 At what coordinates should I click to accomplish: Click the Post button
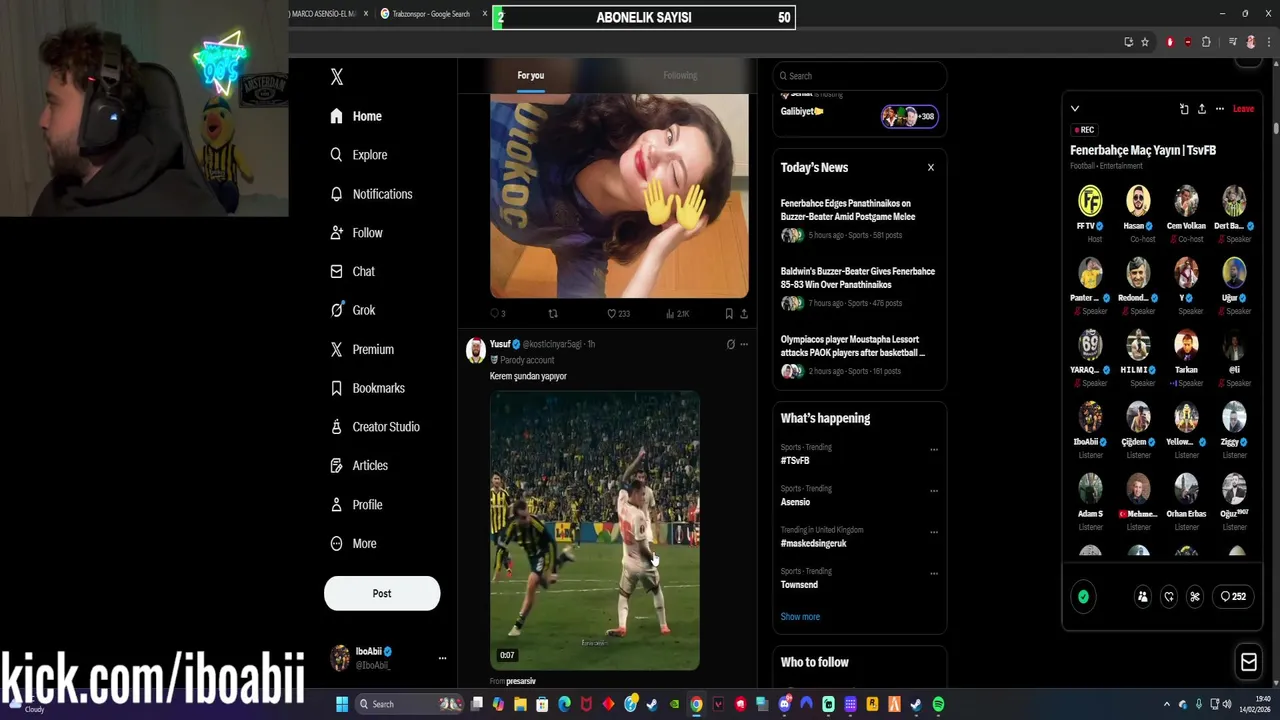point(382,593)
